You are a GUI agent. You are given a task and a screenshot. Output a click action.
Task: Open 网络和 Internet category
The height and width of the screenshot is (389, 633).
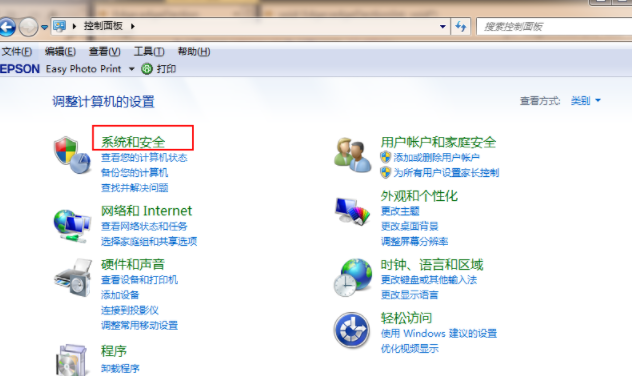pos(146,211)
